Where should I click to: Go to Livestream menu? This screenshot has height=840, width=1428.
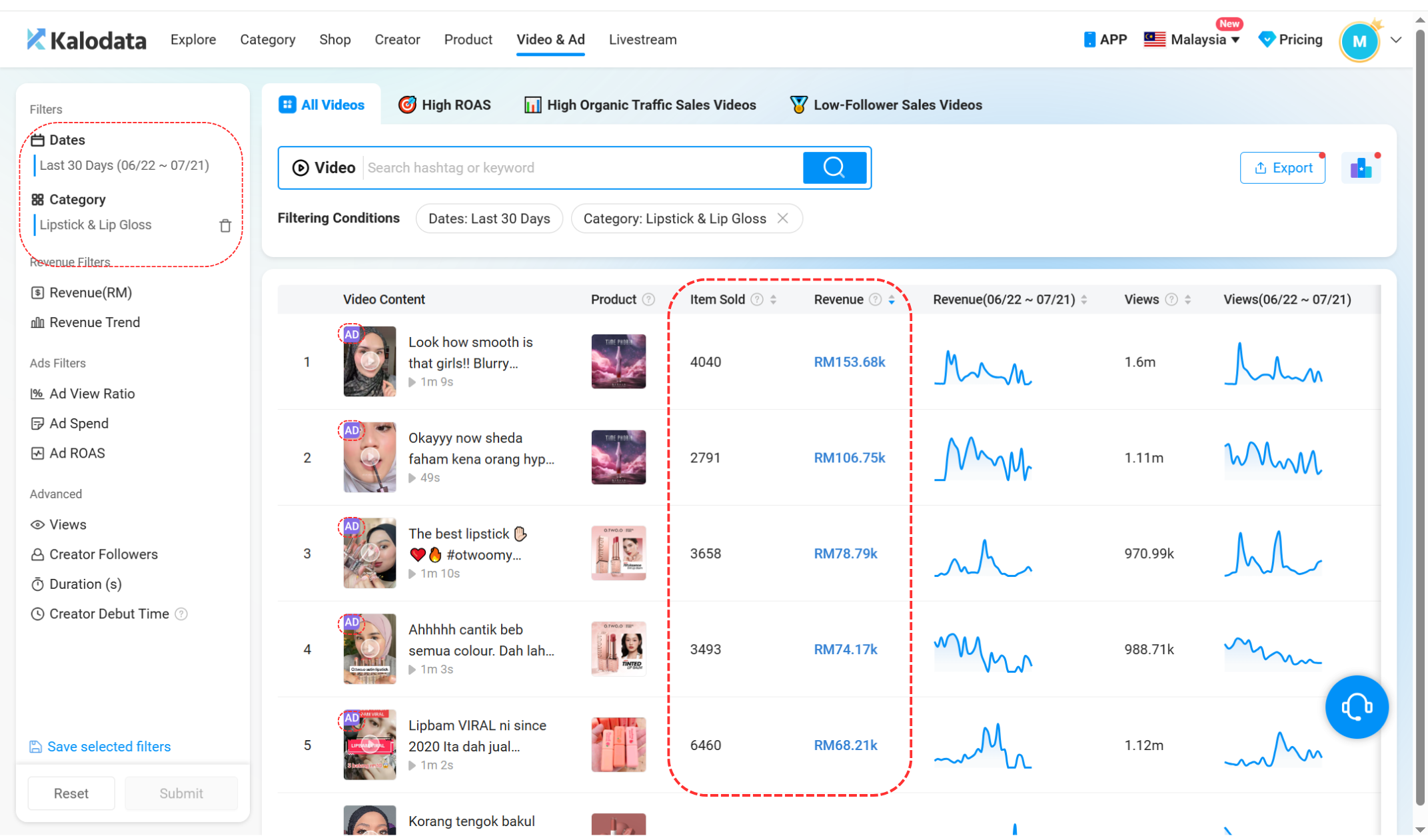[642, 39]
